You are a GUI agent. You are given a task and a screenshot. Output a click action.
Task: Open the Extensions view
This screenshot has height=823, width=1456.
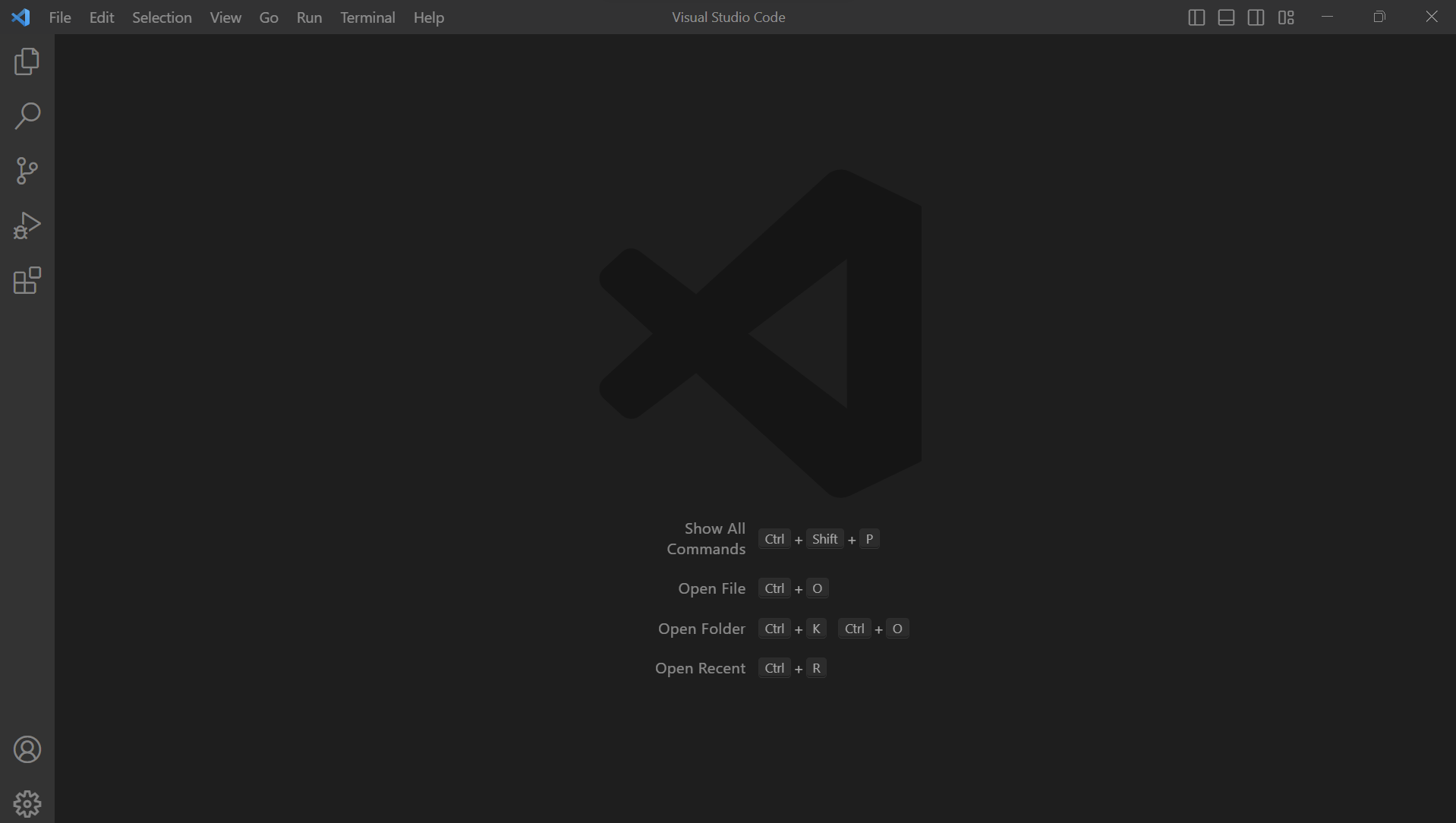pyautogui.click(x=27, y=280)
